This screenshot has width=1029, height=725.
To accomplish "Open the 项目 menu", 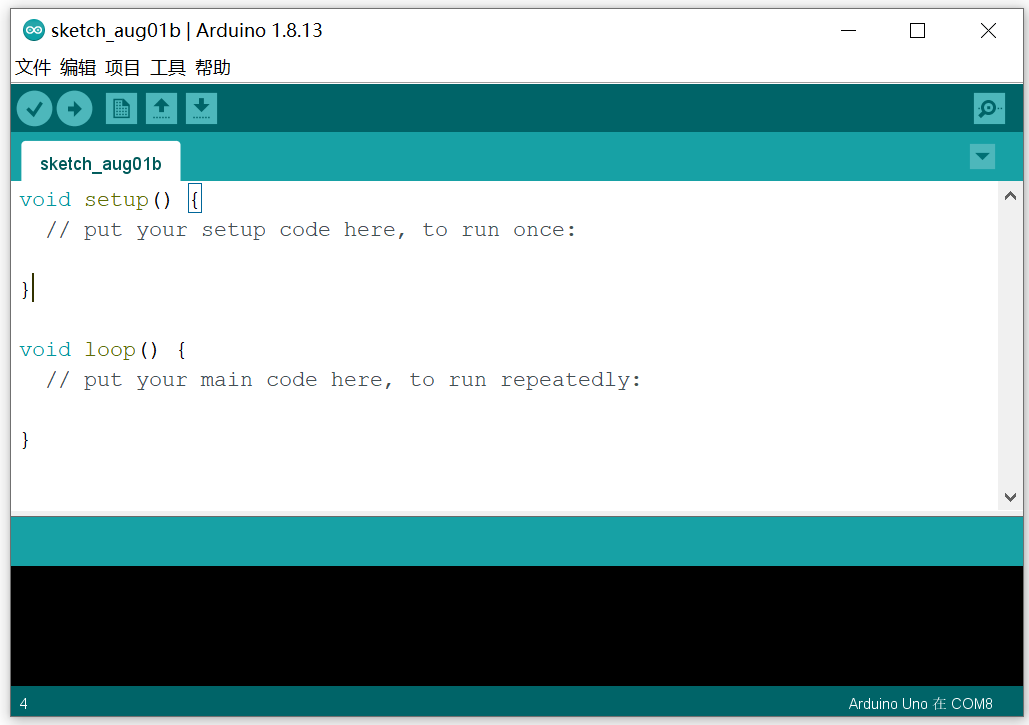I will tap(122, 67).
